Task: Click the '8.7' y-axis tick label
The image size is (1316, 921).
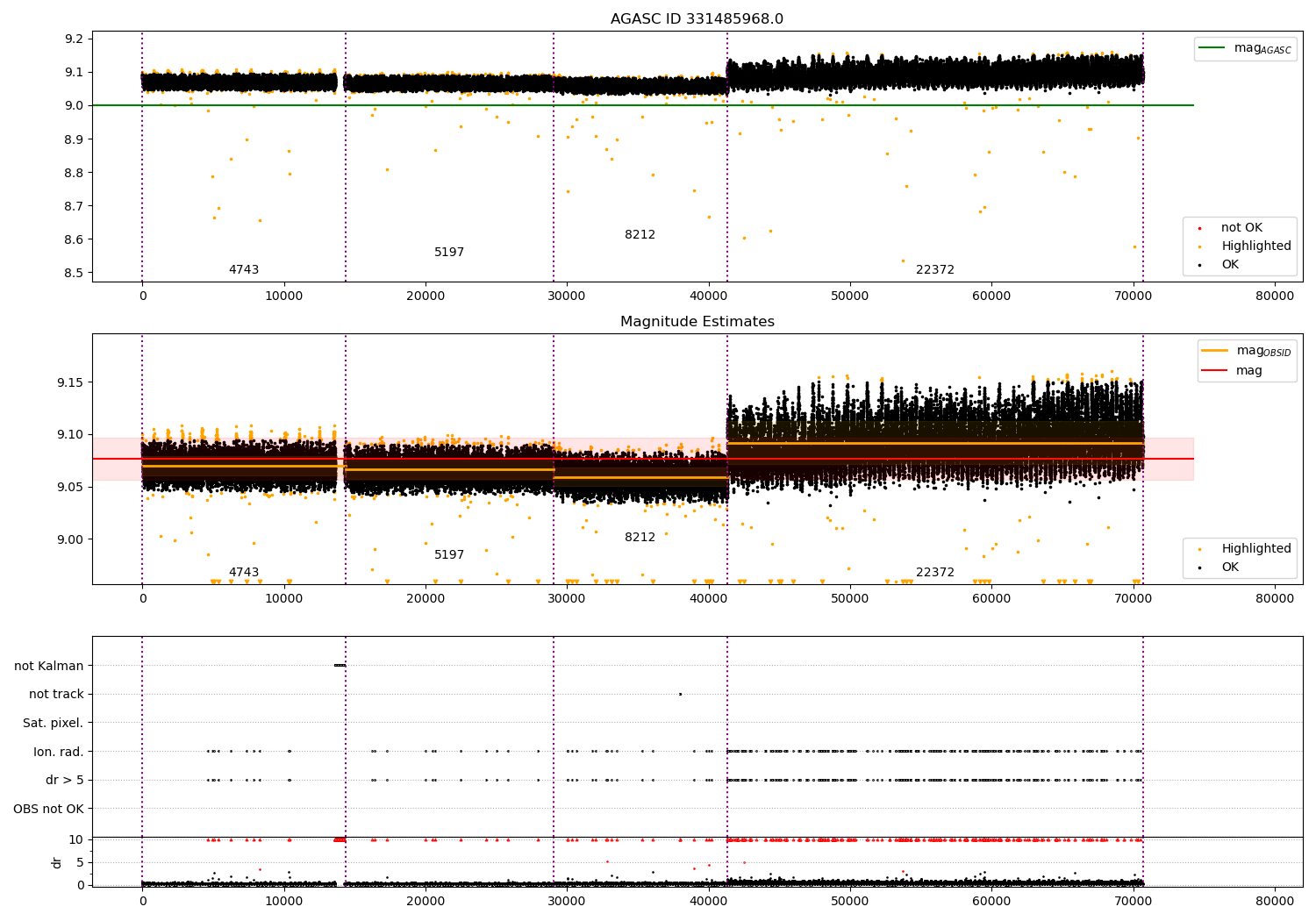Action: pos(74,206)
